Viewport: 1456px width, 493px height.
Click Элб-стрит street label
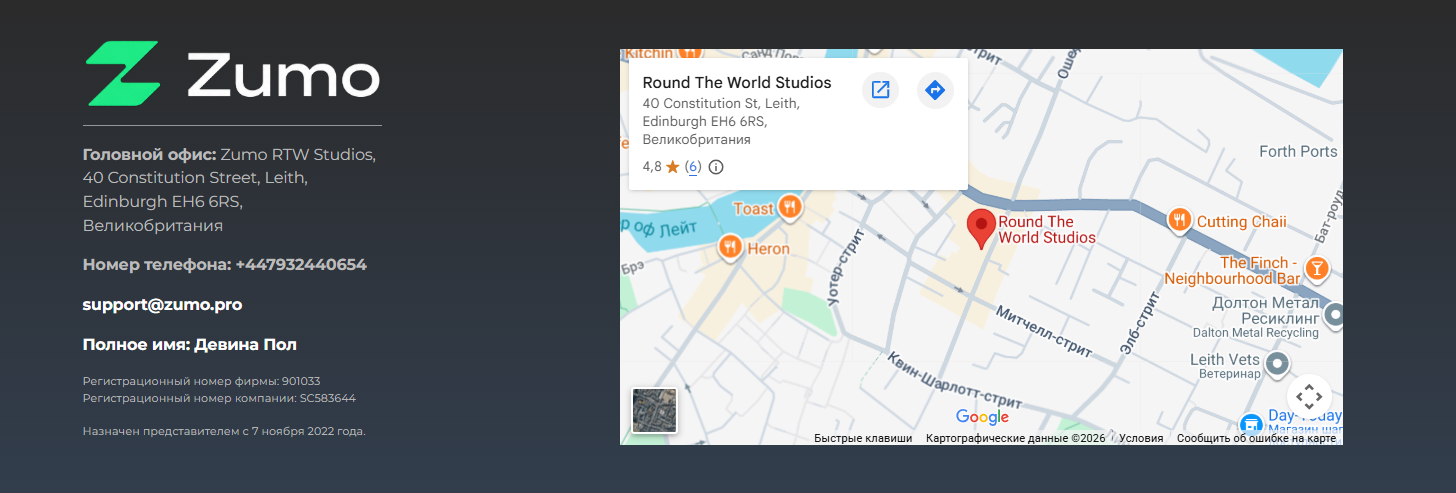coord(1141,322)
